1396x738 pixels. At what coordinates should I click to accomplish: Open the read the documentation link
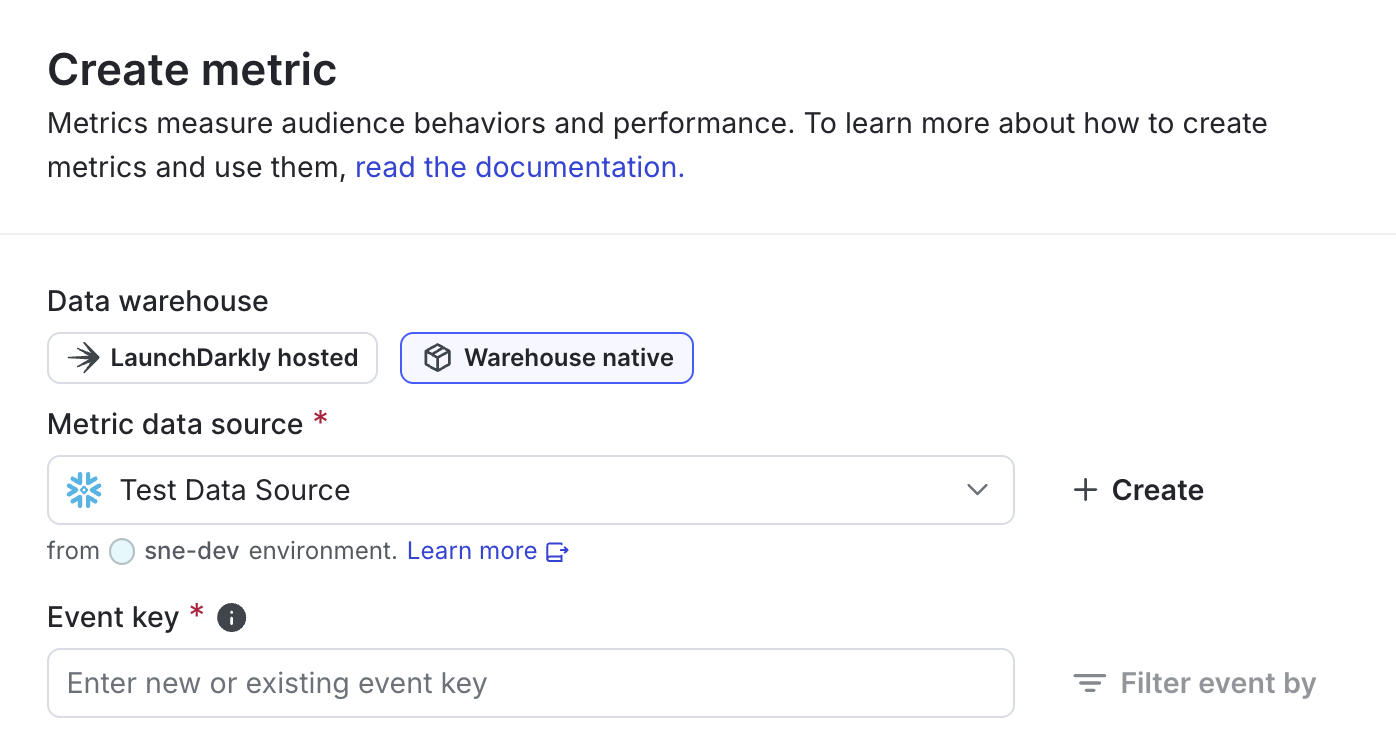(518, 167)
